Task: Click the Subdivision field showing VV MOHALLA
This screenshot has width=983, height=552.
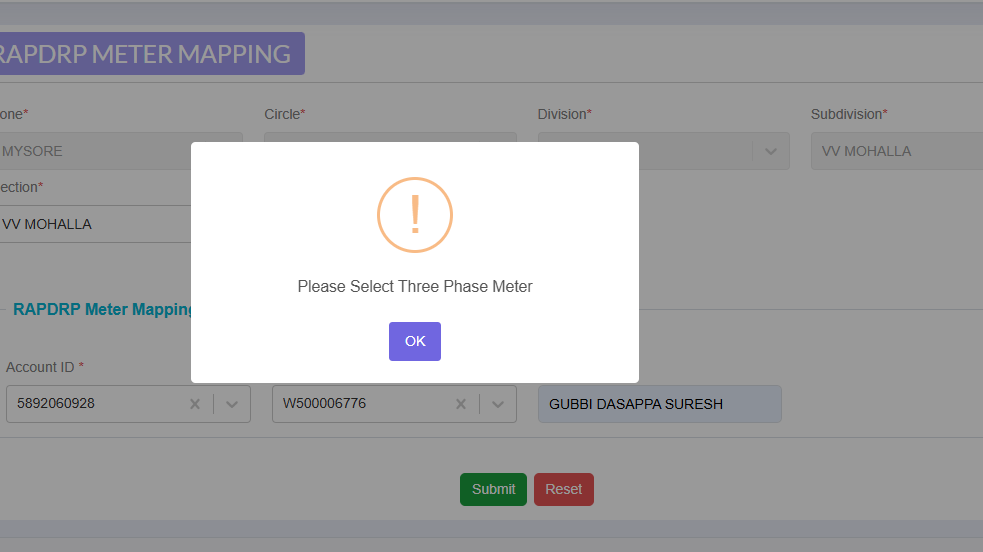Action: pyautogui.click(x=895, y=151)
